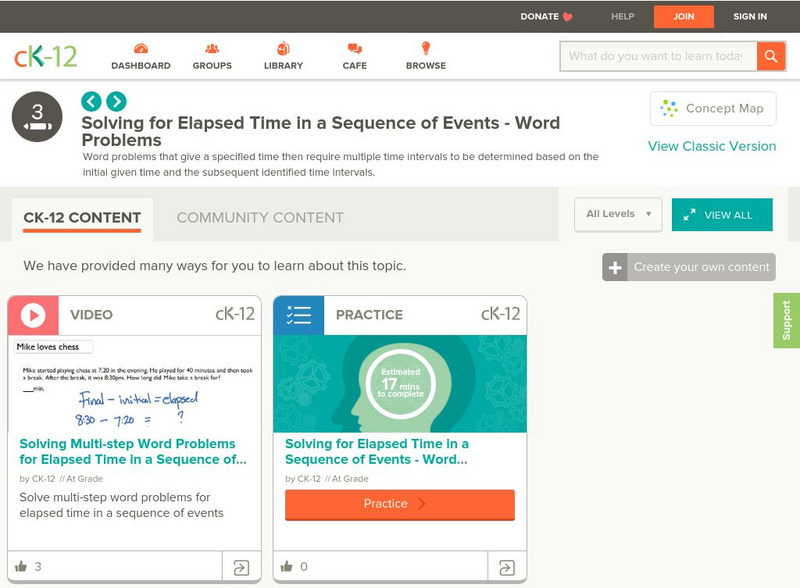Screen dimensions: 800x588
Task: Open the All Levels dropdown
Action: click(x=618, y=214)
